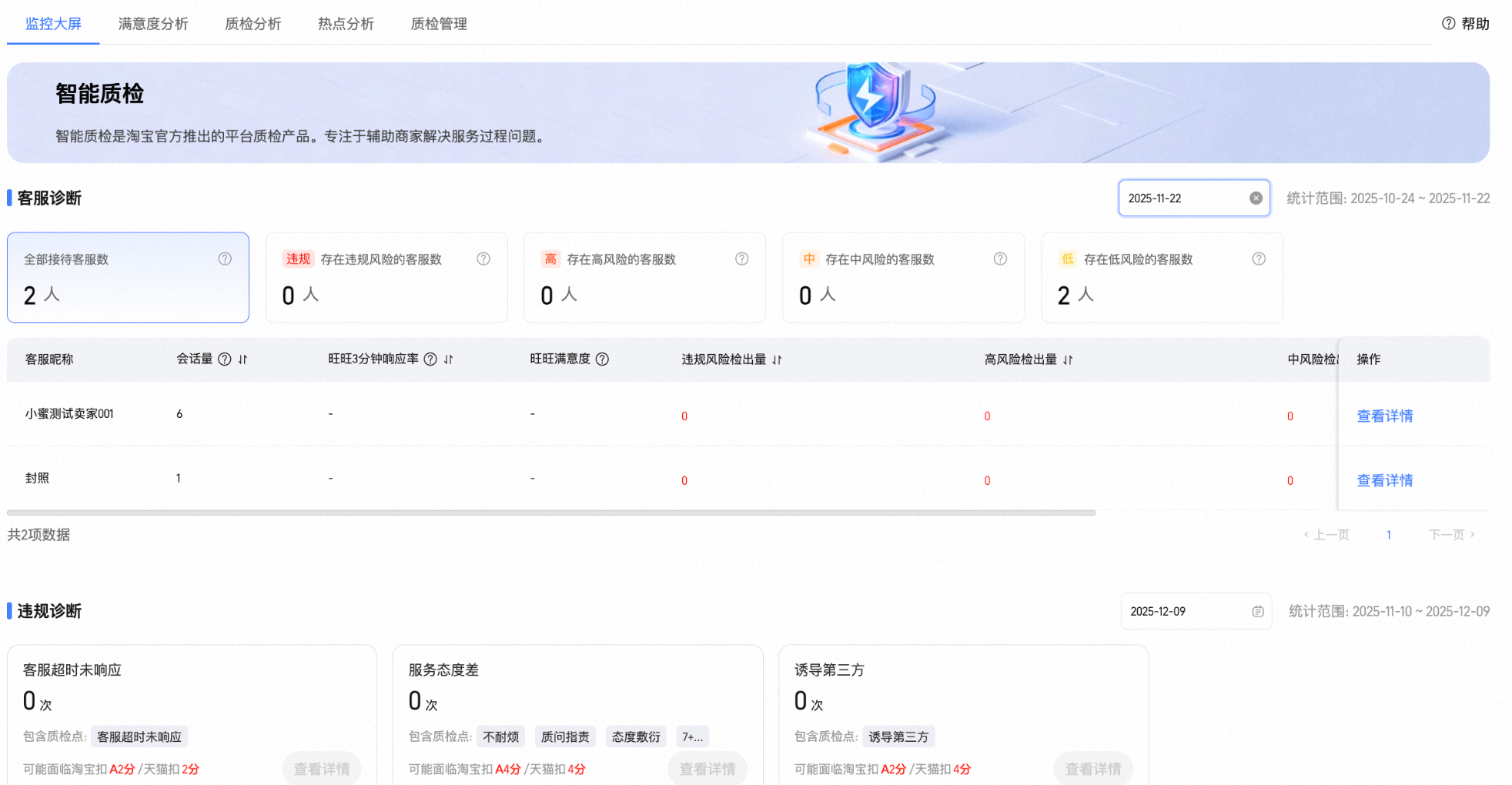This screenshot has width=1512, height=785.
Task: Go to 下一页 next page
Action: coord(1452,534)
